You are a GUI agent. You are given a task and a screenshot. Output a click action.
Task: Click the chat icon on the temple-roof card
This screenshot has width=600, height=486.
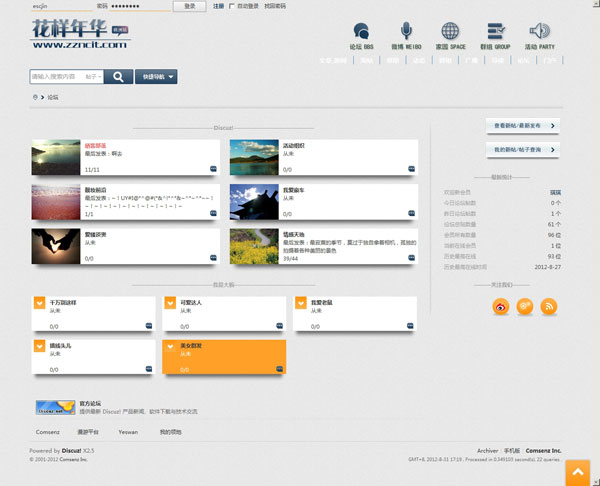coord(411,213)
